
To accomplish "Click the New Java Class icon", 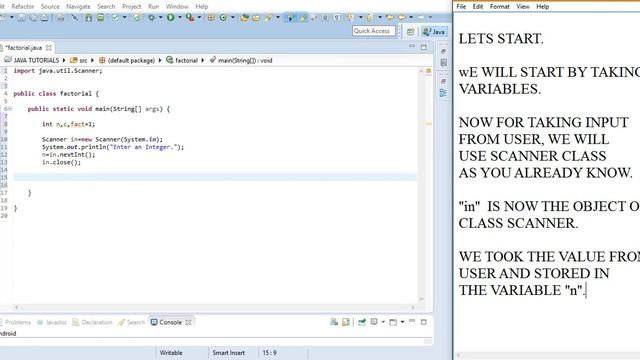I will pyautogui.click(x=223, y=18).
